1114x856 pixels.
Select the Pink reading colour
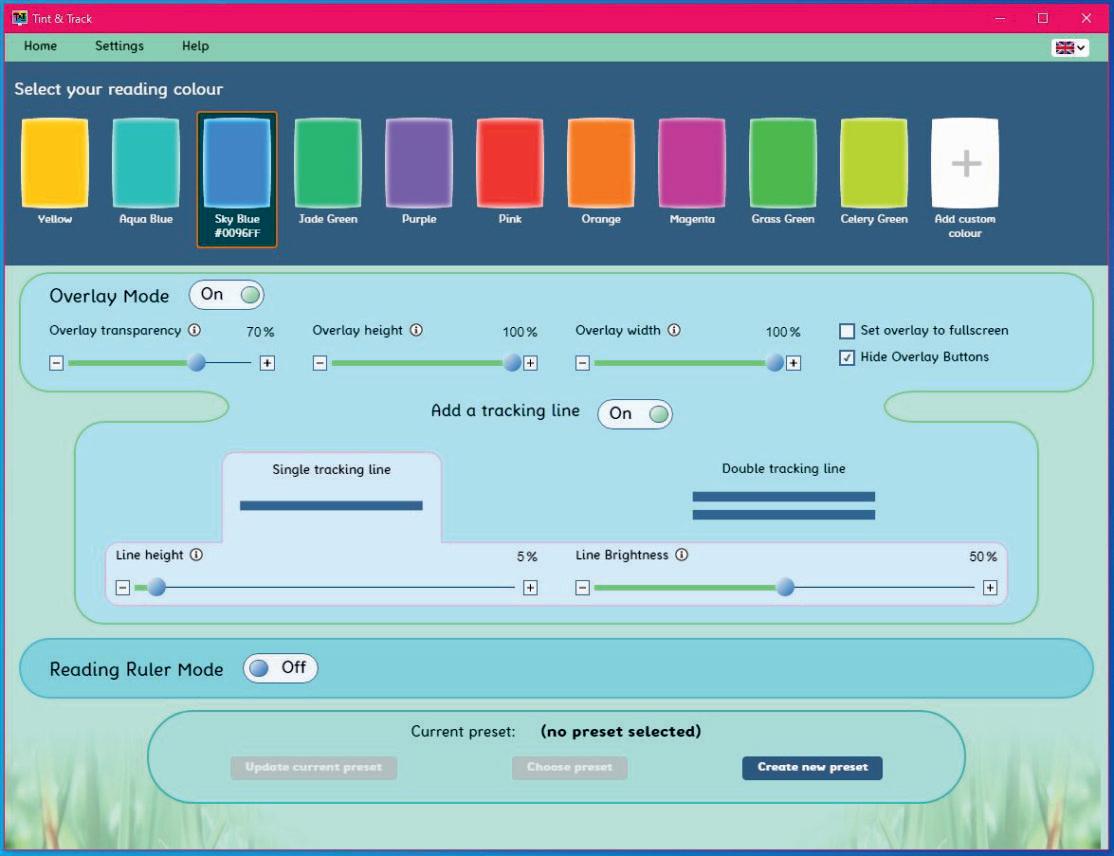(509, 163)
